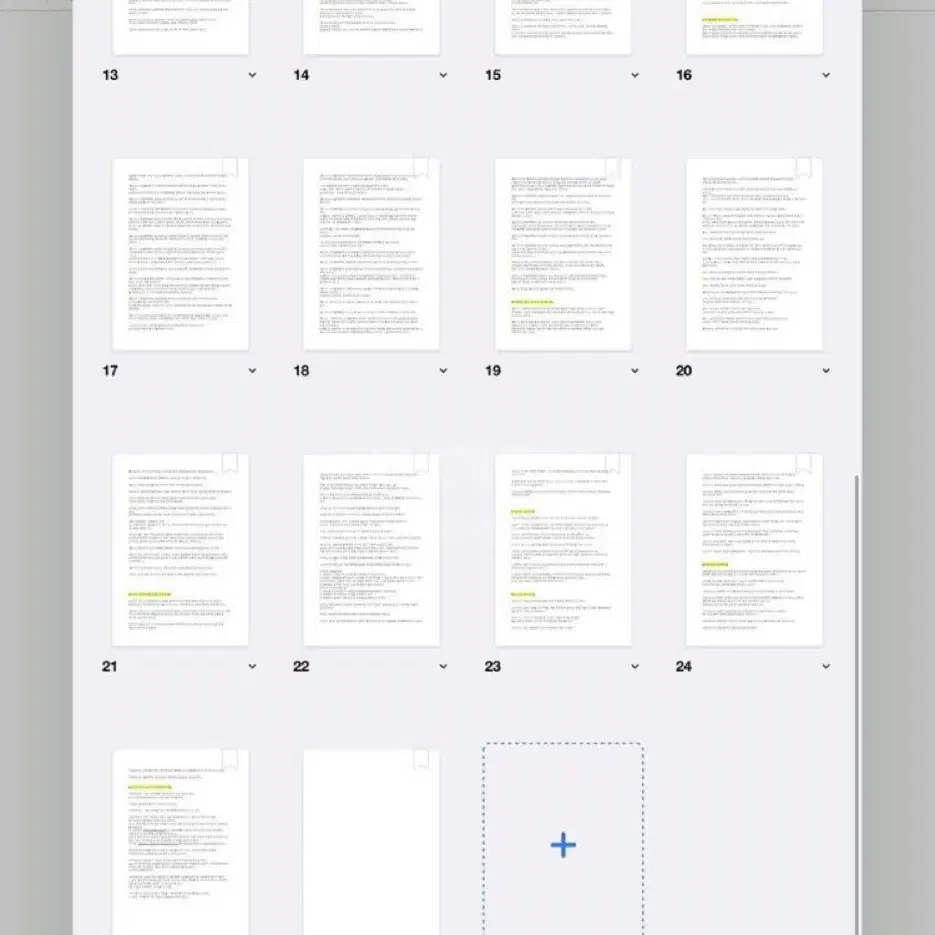
Task: Click the page number label "16"
Action: coord(684,75)
